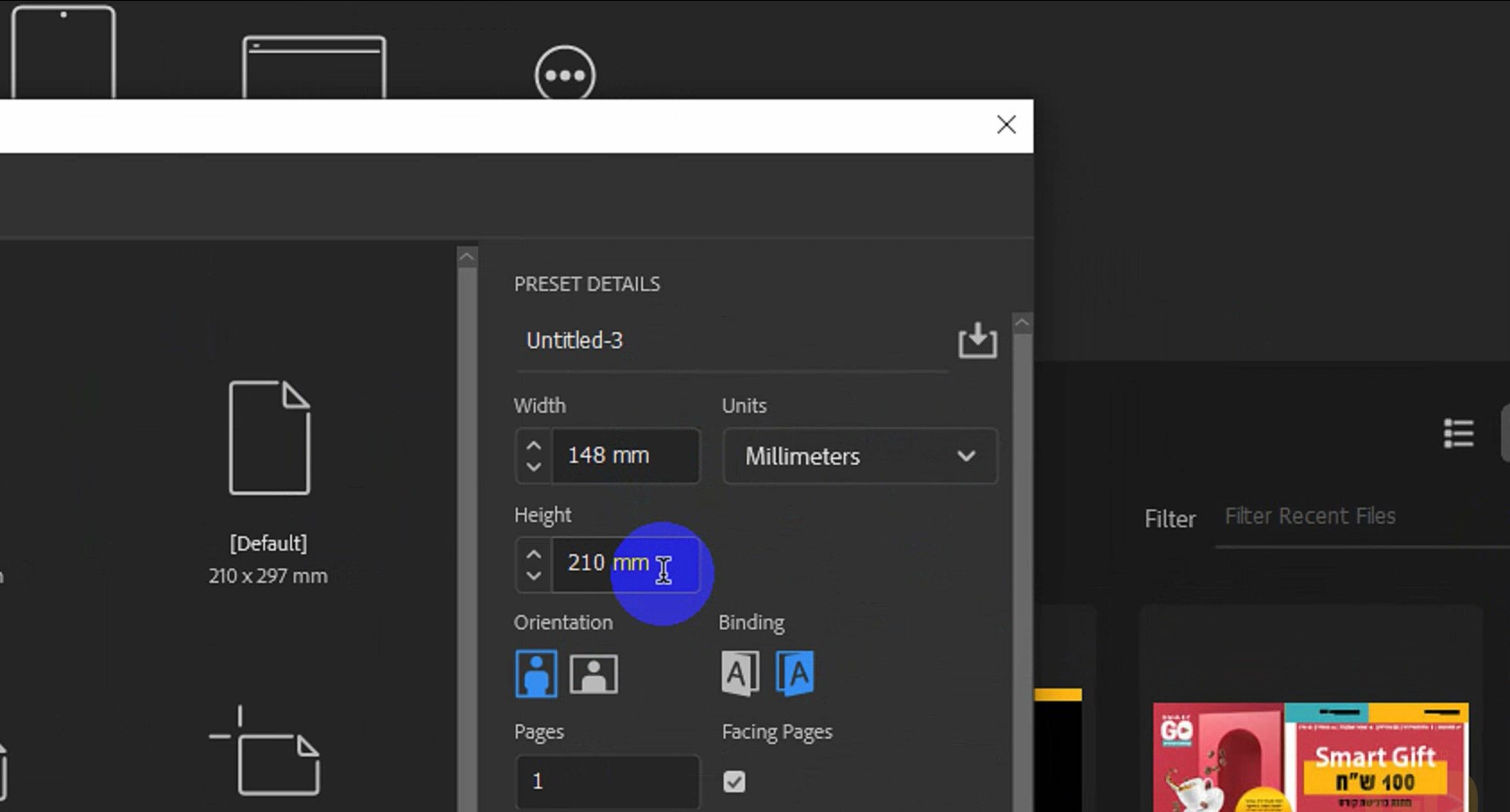Click the save document preset icon

(x=977, y=341)
